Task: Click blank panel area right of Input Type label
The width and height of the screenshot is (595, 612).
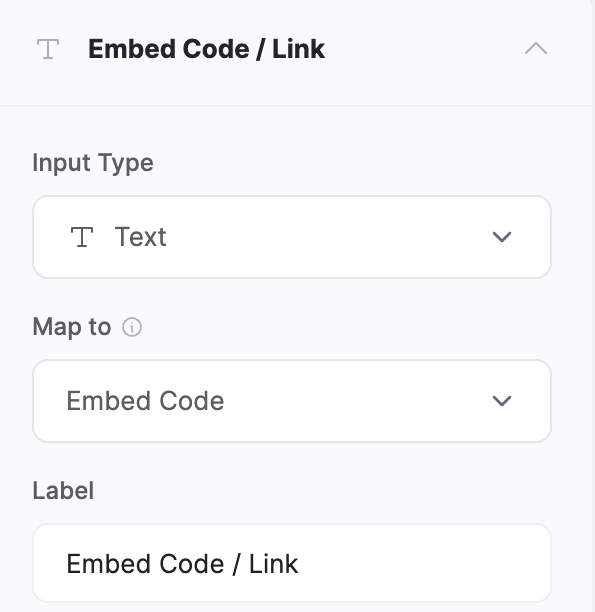Action: point(351,163)
